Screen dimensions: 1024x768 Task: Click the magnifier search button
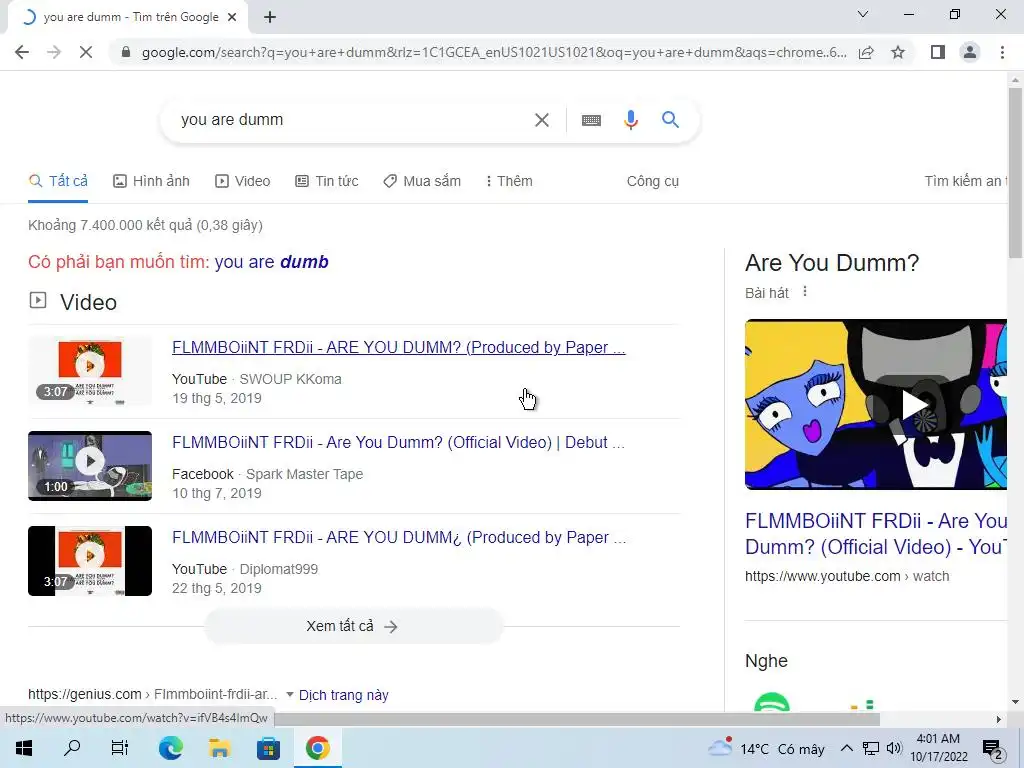point(670,120)
